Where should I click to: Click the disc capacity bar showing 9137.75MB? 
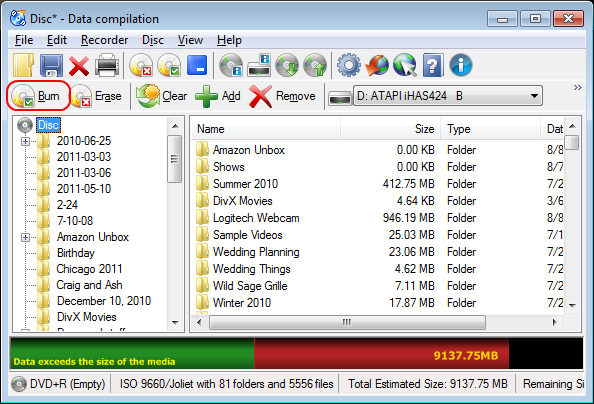pos(296,354)
